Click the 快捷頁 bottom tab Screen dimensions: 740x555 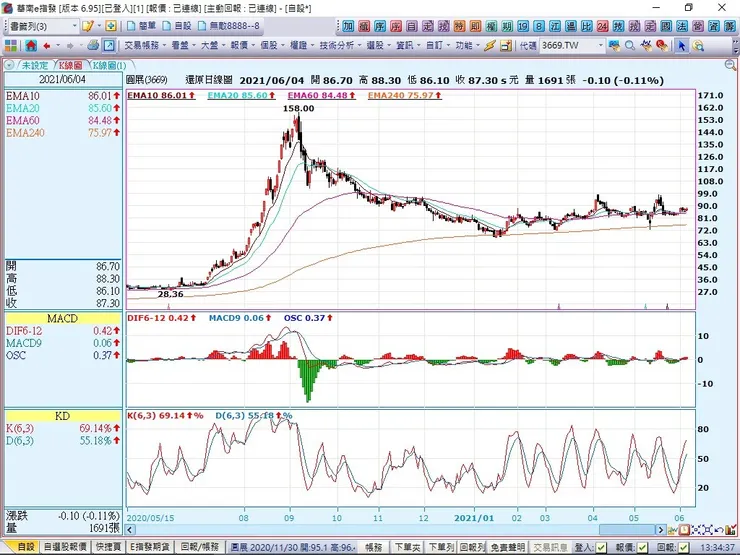coord(108,547)
